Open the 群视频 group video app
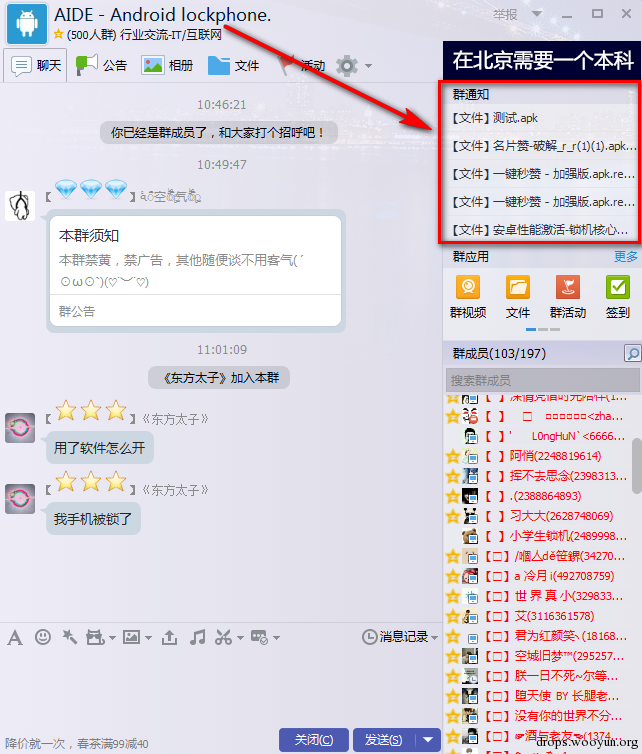This screenshot has width=642, height=754. tap(468, 297)
